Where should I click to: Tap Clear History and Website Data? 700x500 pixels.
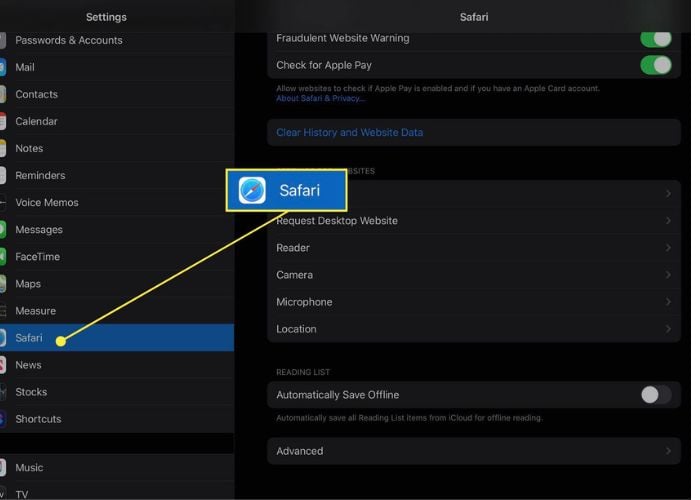click(x=474, y=133)
